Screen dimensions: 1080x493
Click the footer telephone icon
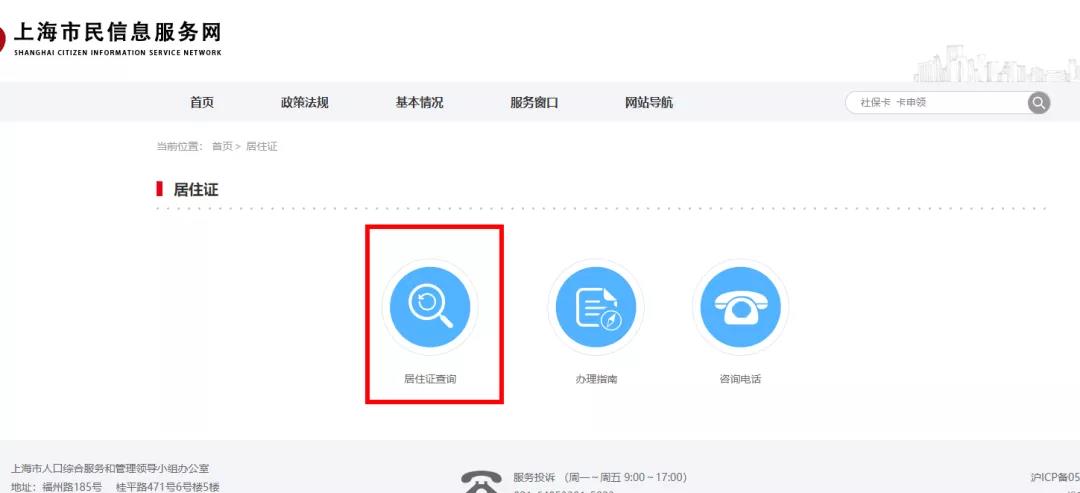click(x=481, y=482)
